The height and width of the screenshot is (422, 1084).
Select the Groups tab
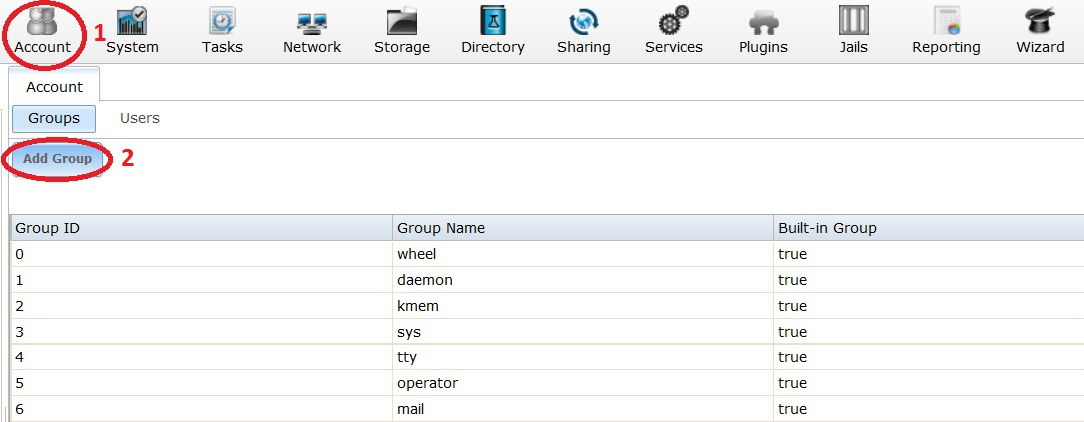(x=54, y=118)
